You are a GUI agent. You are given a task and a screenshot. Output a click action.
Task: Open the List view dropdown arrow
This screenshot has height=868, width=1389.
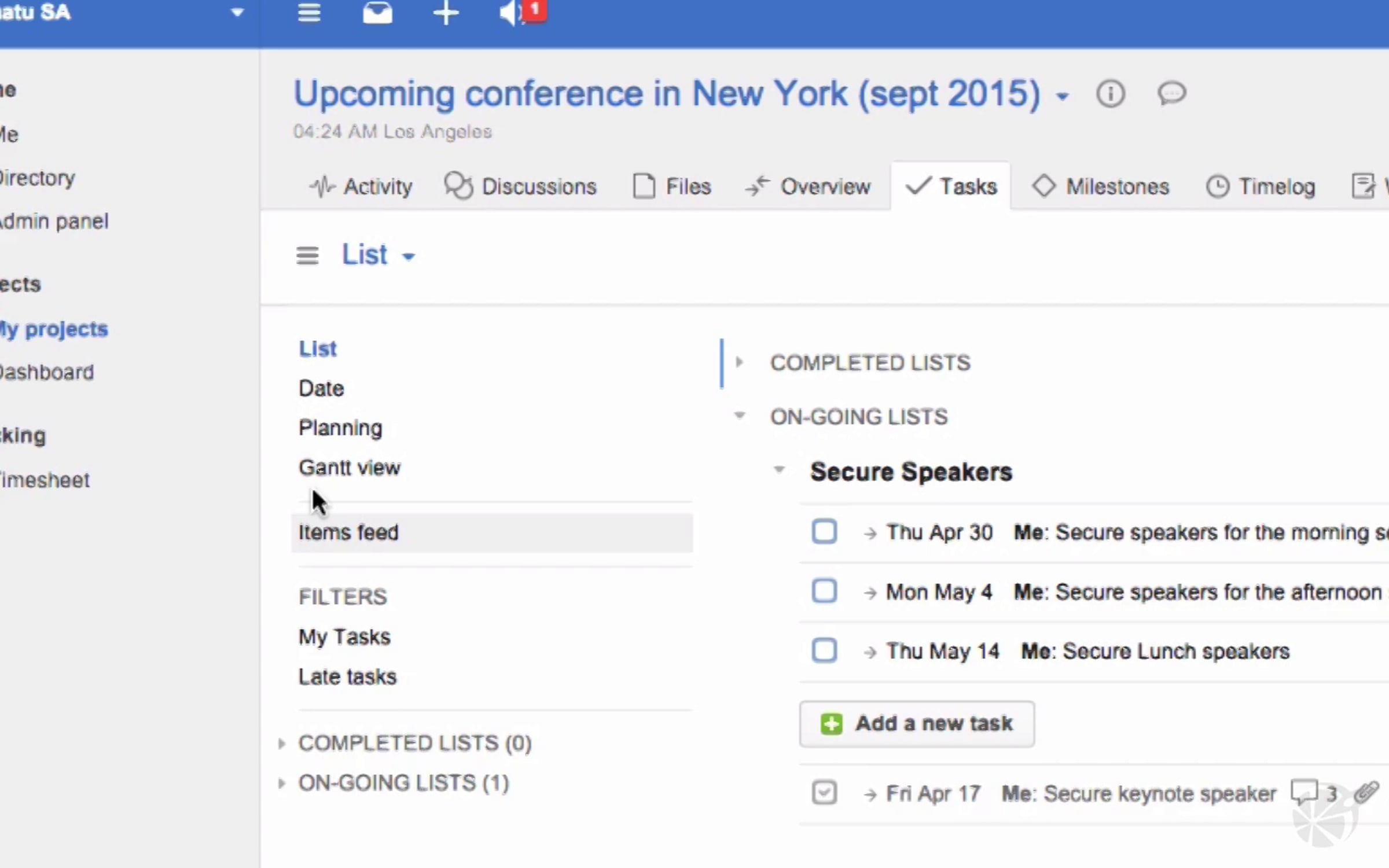409,256
